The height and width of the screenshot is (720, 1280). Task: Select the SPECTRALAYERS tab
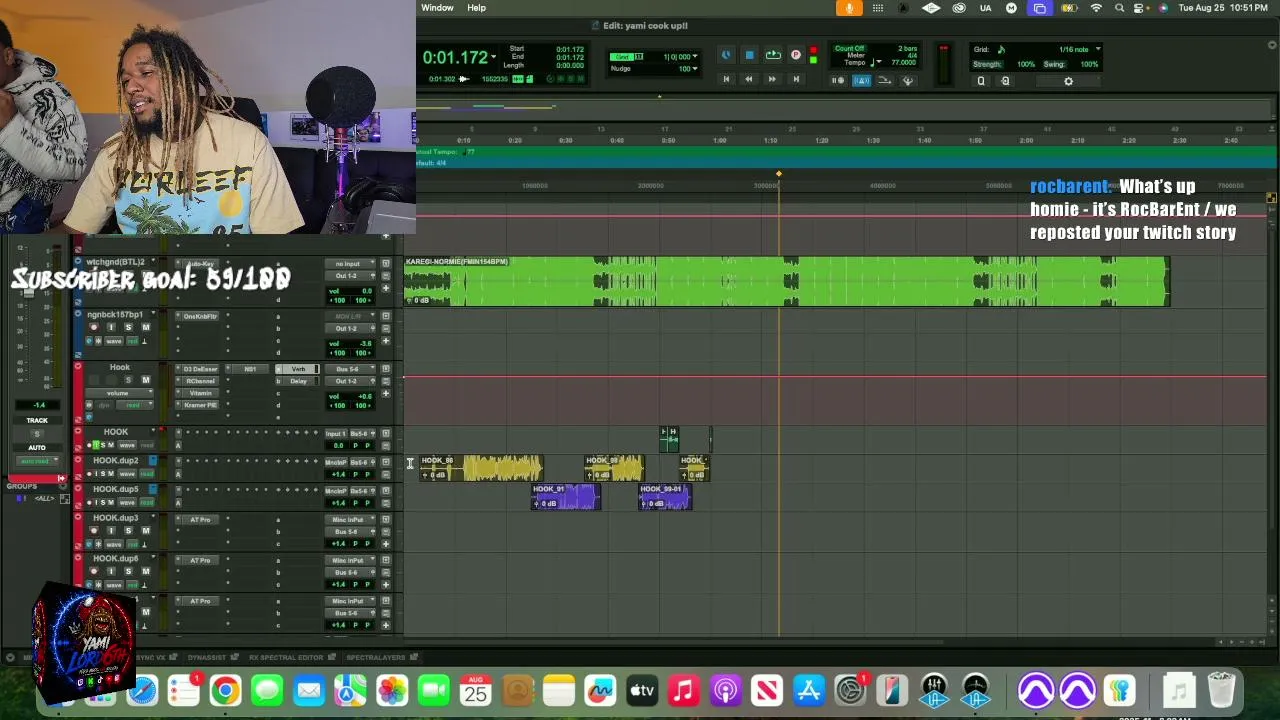coord(375,657)
